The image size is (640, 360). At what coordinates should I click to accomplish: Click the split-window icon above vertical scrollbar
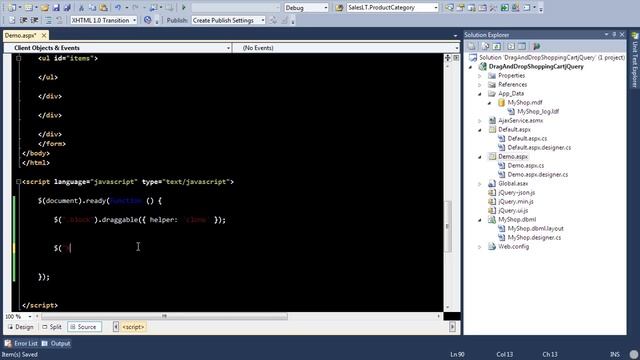point(448,58)
